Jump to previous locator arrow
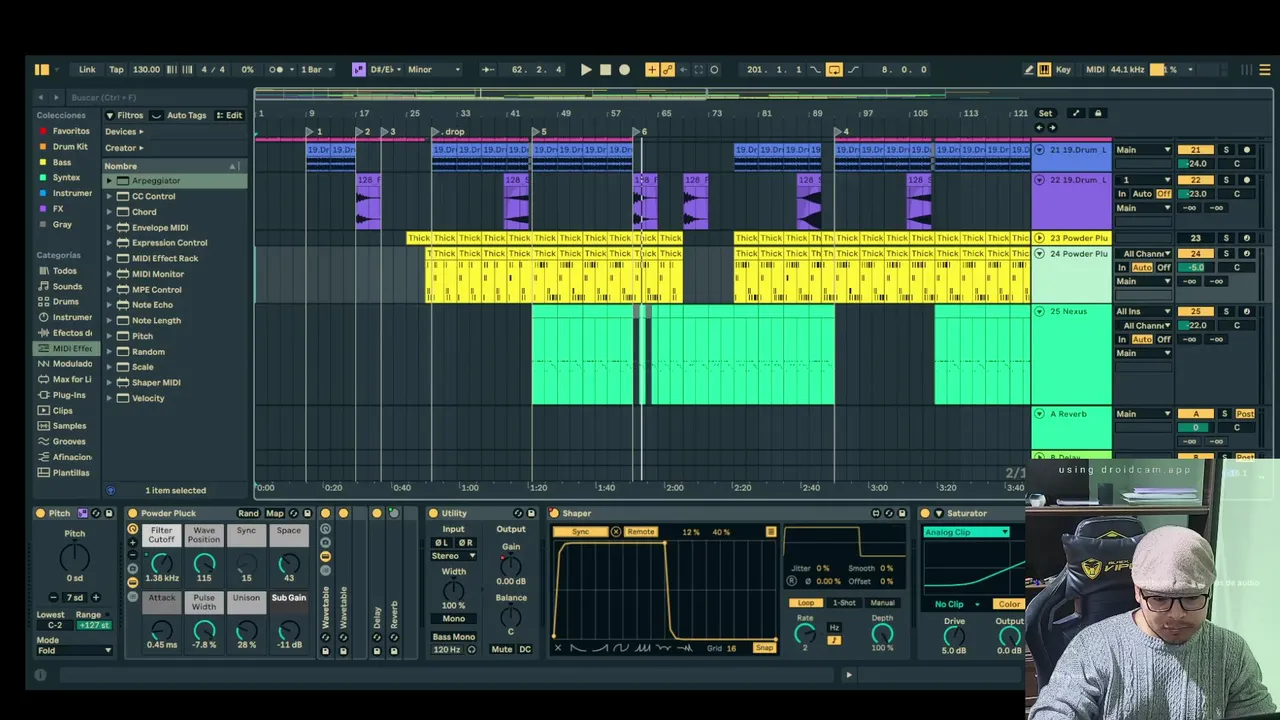1280x720 pixels. coord(1039,127)
